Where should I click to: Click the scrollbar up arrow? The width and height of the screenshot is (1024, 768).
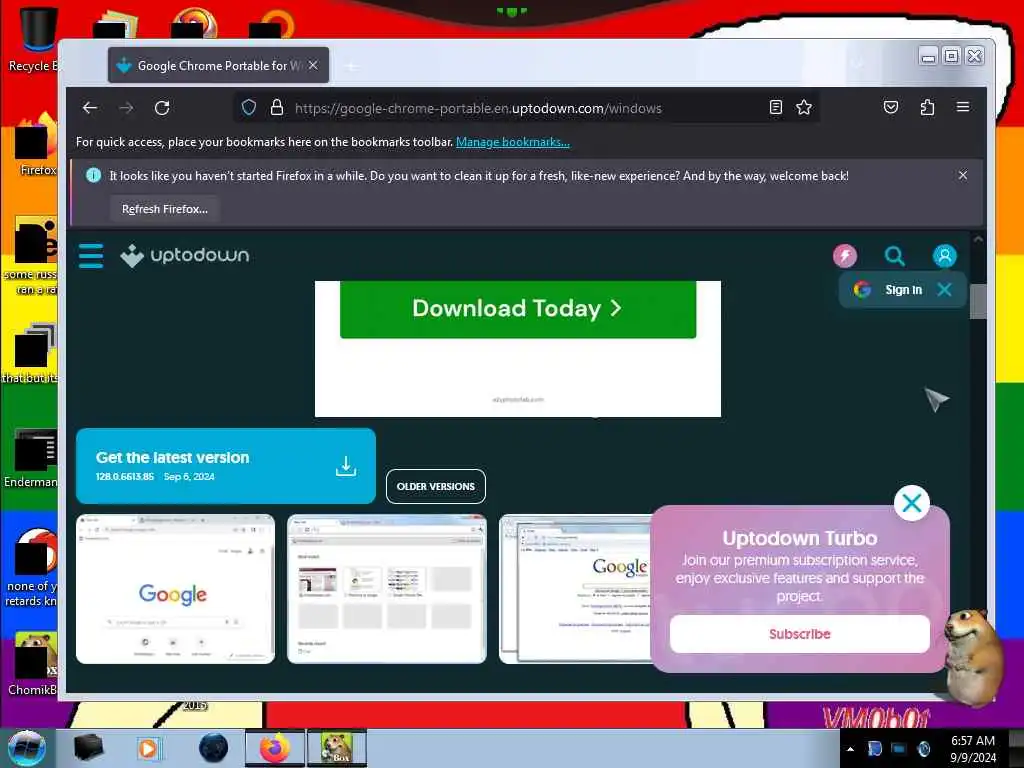[978, 240]
